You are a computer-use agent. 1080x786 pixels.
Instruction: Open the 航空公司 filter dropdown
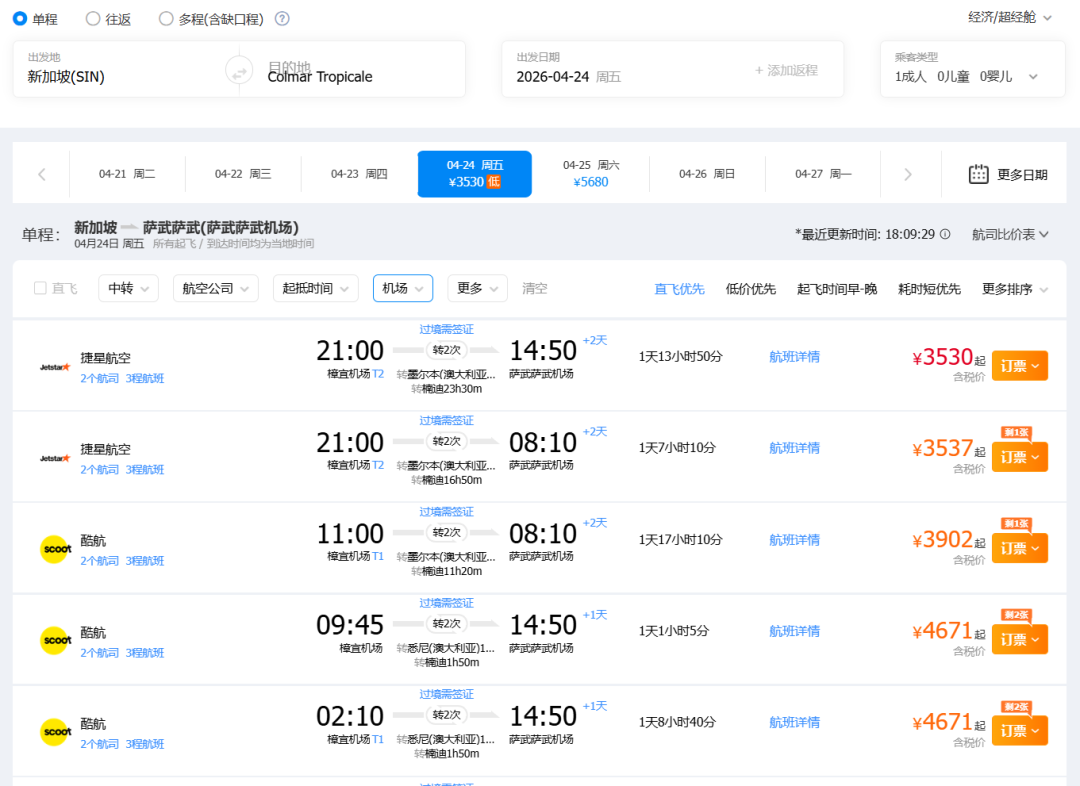(215, 288)
